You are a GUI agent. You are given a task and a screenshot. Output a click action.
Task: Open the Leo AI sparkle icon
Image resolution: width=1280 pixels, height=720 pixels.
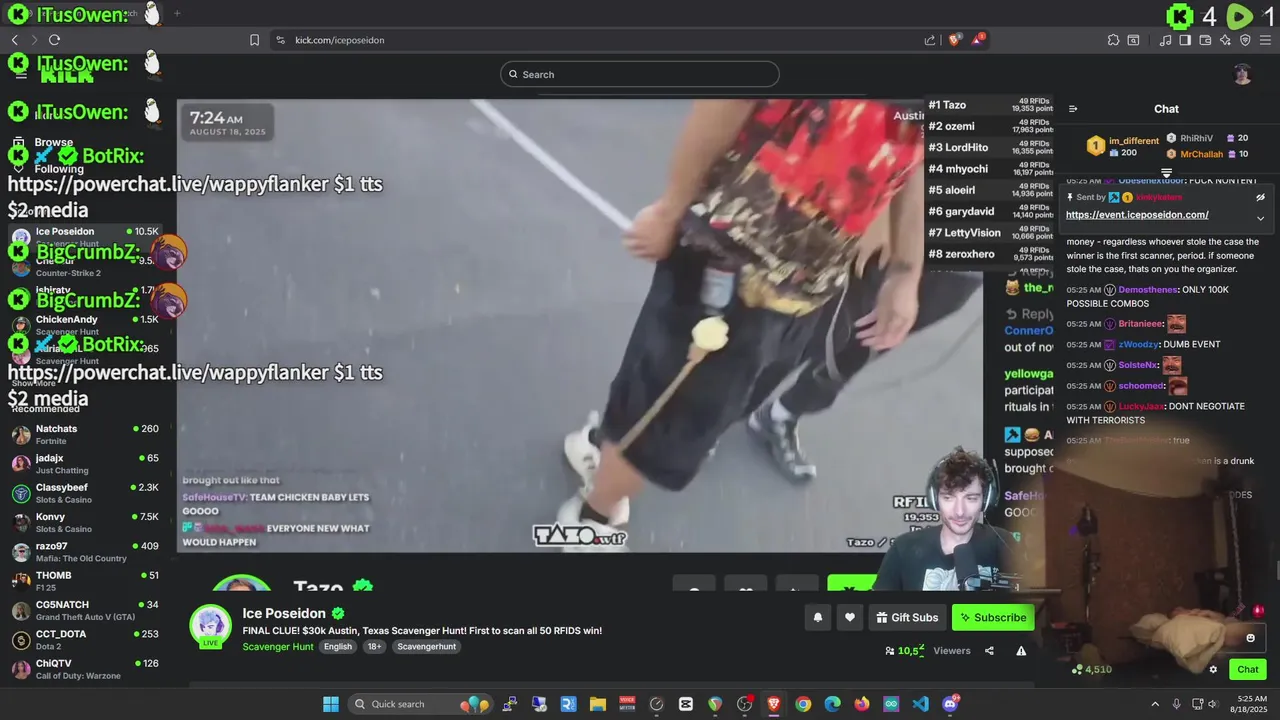click(x=1225, y=40)
